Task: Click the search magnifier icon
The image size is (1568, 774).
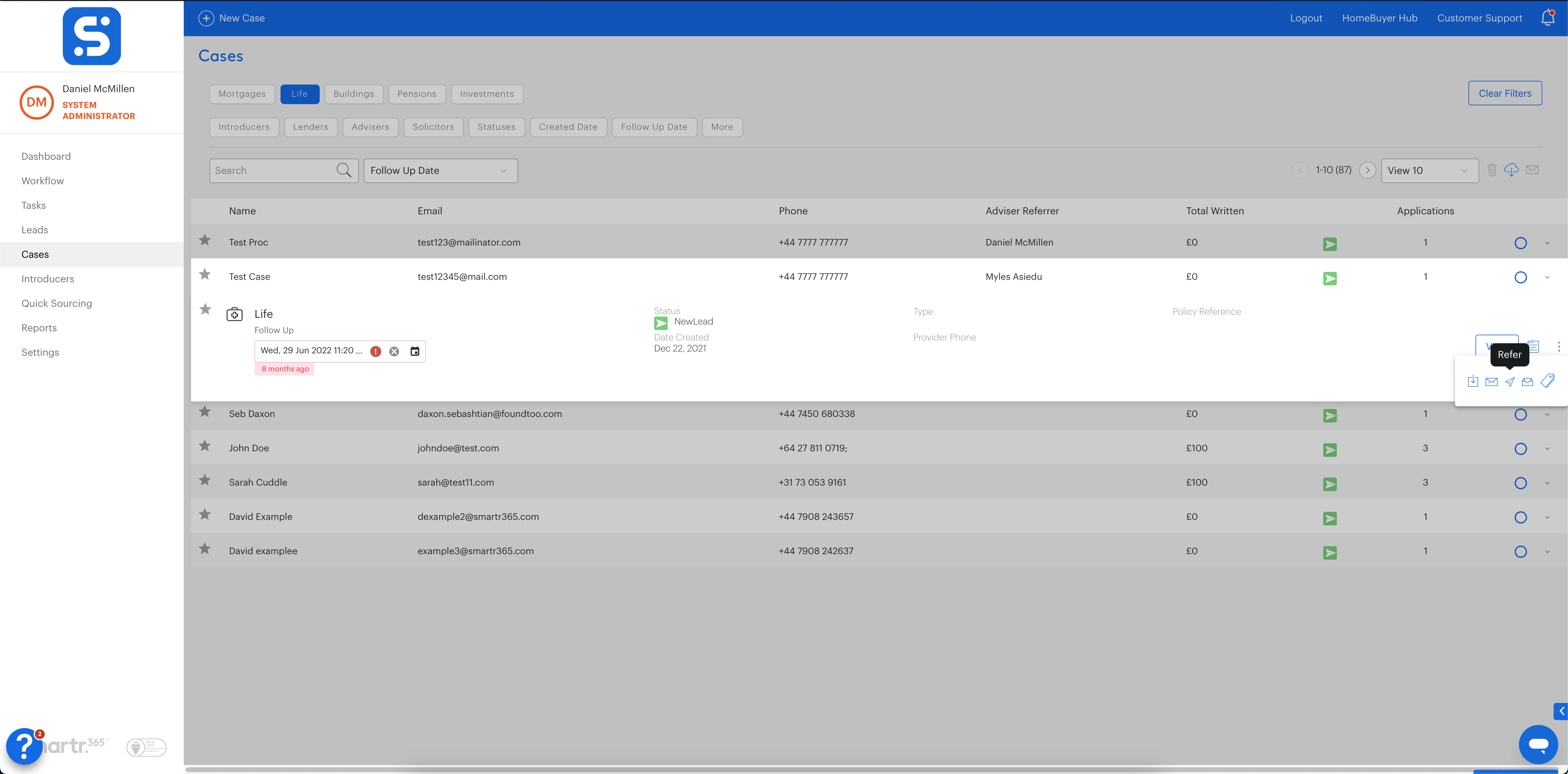Action: pos(344,170)
